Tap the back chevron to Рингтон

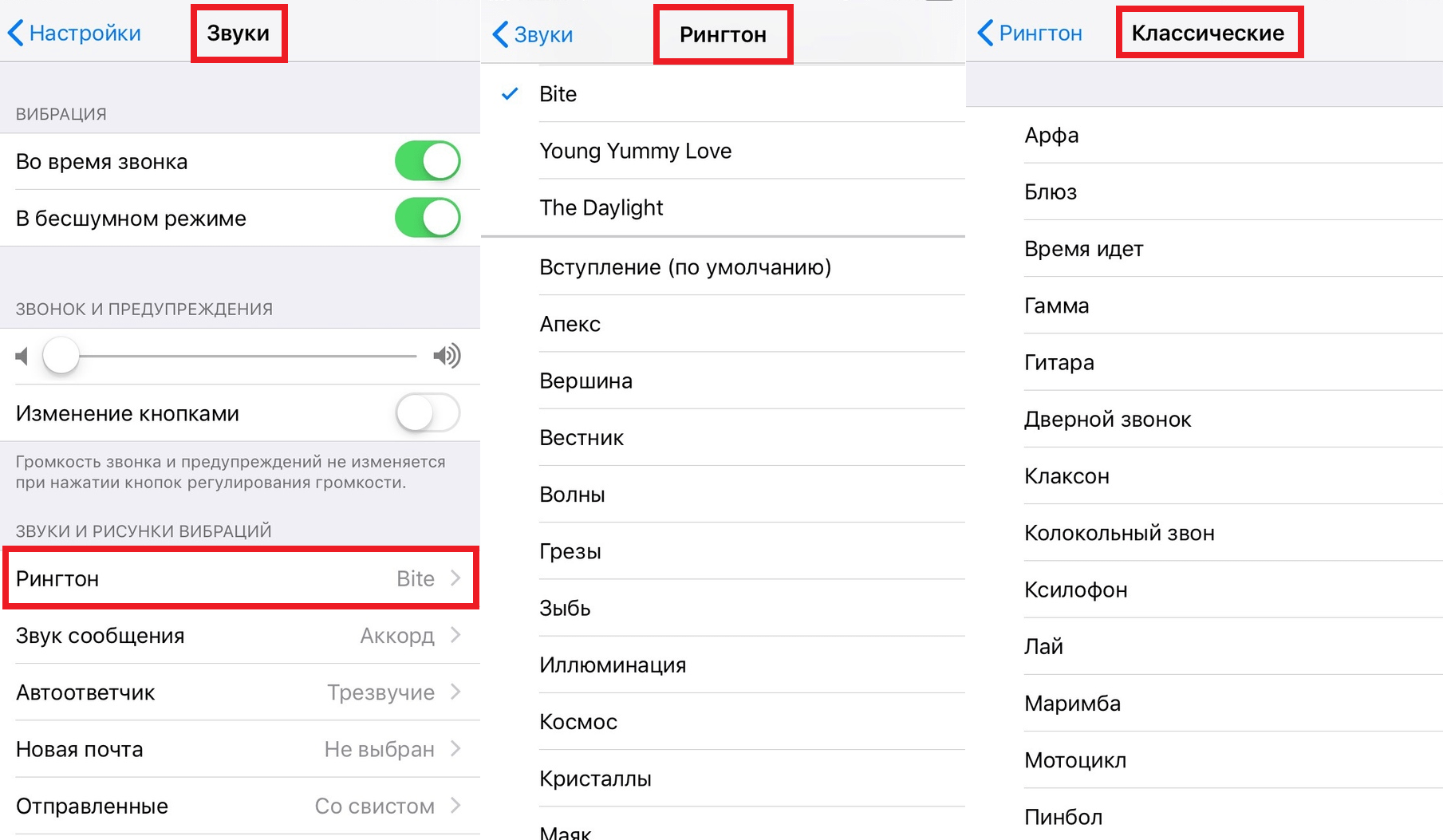985,33
